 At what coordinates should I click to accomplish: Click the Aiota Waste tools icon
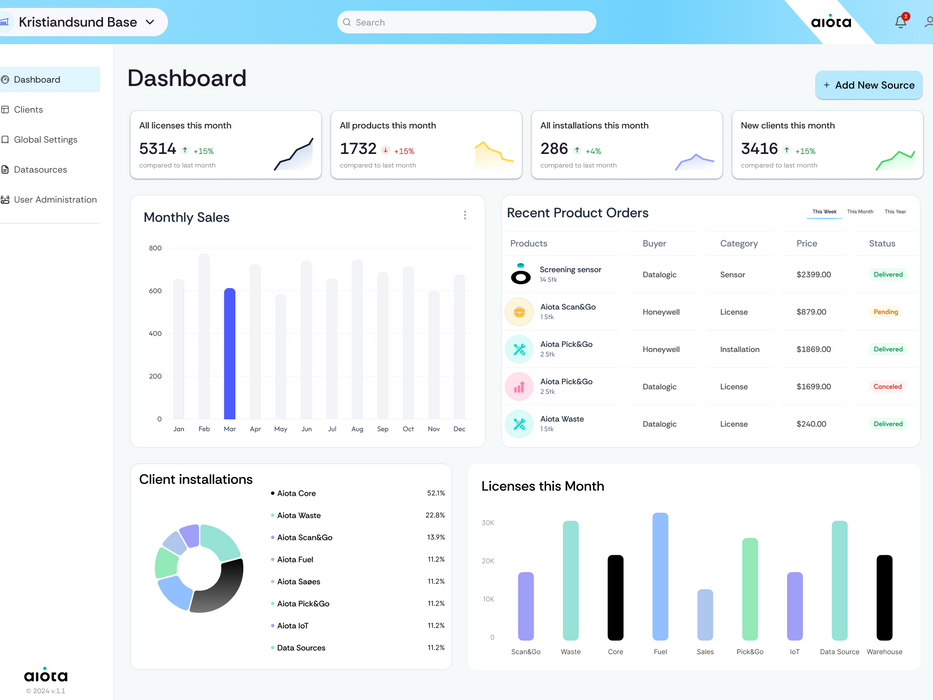pyautogui.click(x=519, y=424)
